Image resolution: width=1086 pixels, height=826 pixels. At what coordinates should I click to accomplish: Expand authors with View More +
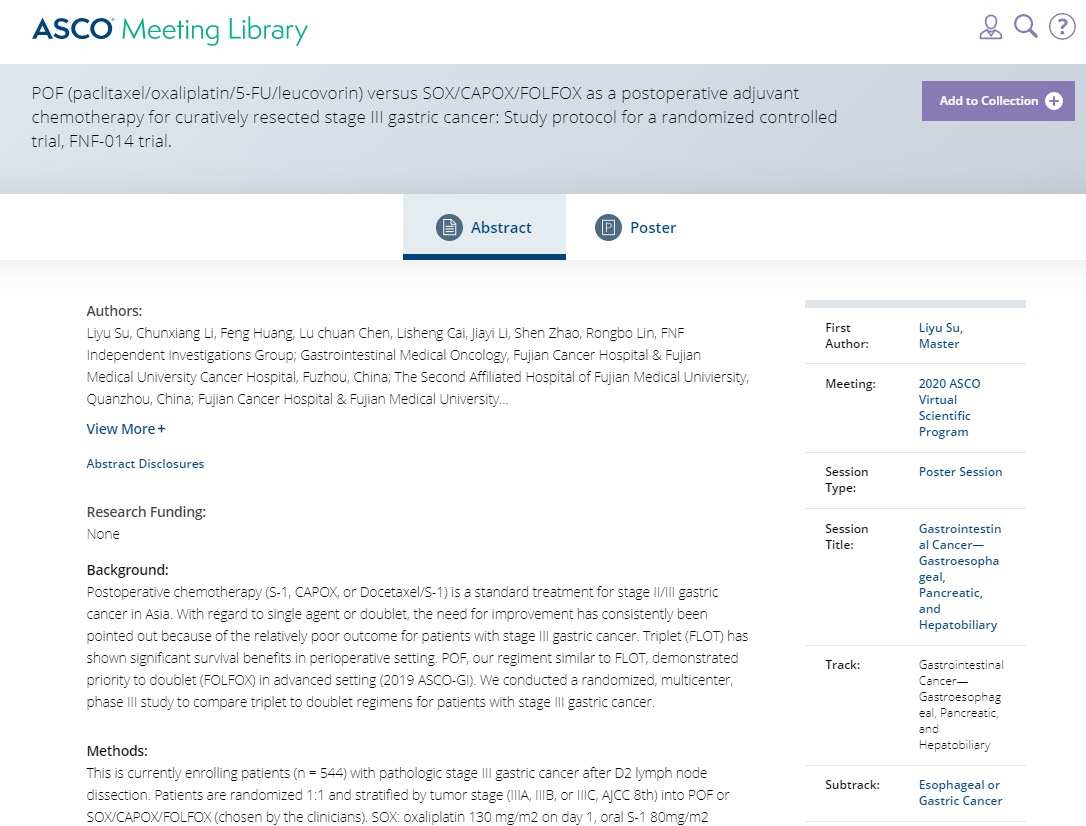[126, 429]
